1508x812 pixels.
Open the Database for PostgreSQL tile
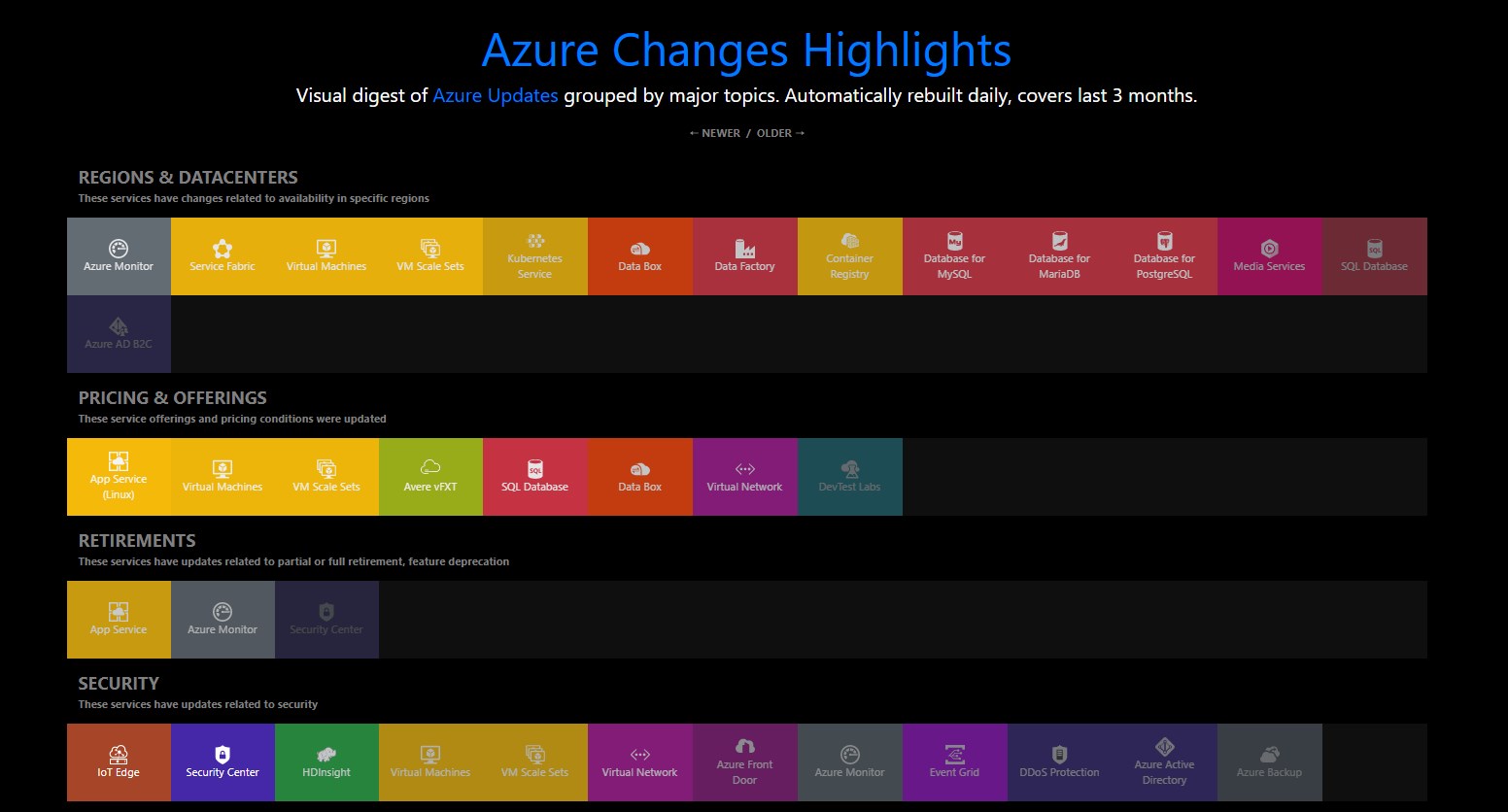click(1164, 255)
